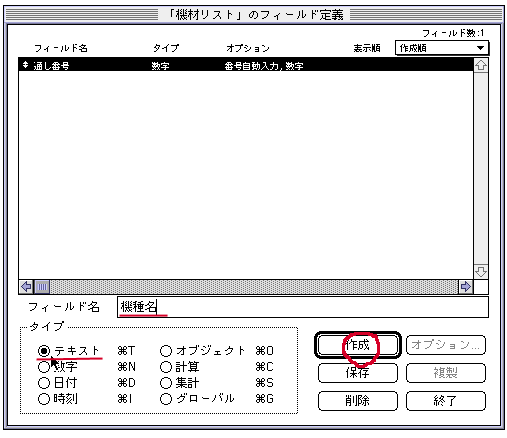Click the vertical scrollbar down arrow
The height and width of the screenshot is (438, 507).
click(480, 272)
